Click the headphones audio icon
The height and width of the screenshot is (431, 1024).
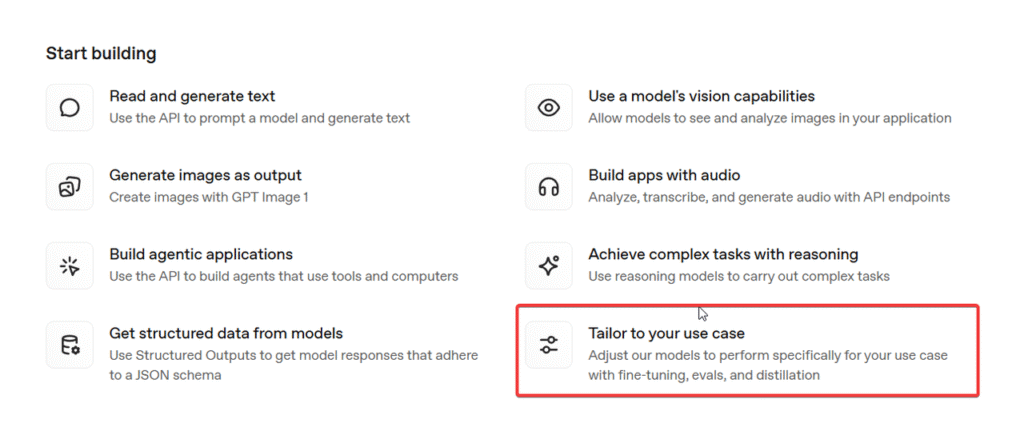pos(549,187)
